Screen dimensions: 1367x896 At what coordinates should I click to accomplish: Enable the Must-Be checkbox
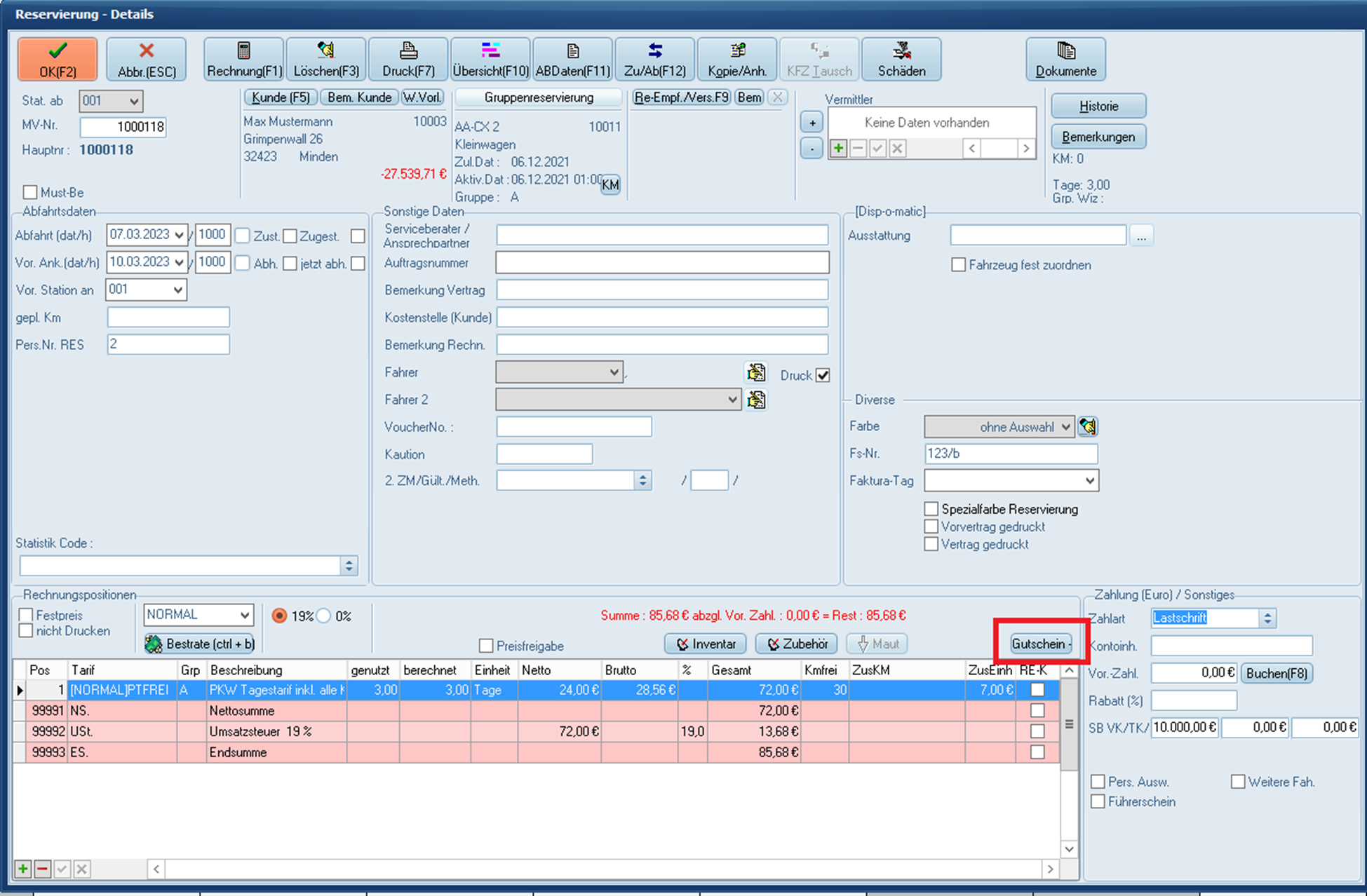click(30, 192)
